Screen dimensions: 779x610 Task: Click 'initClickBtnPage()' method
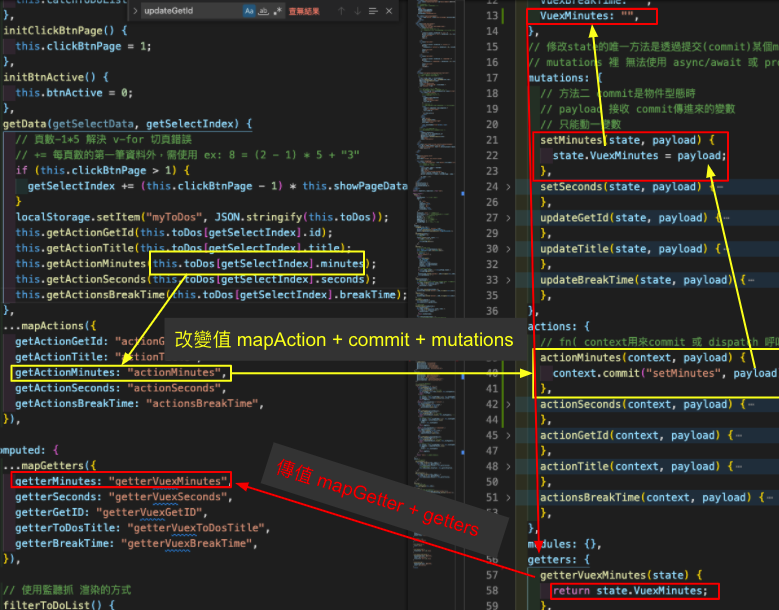[59, 31]
